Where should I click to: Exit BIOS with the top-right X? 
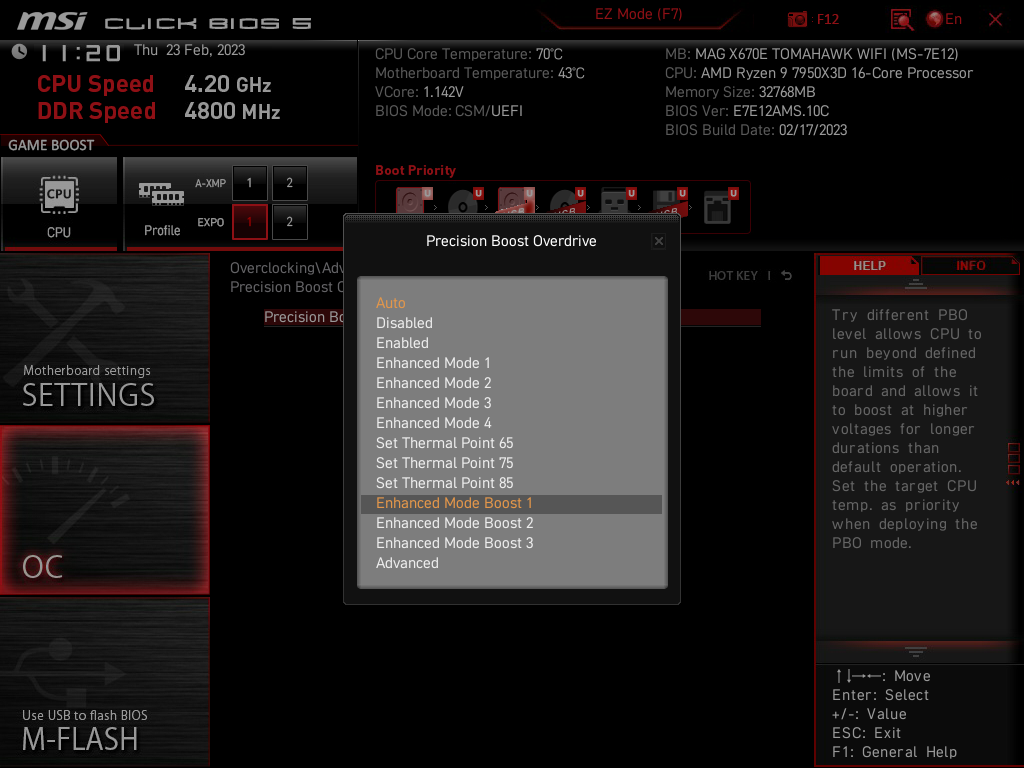(x=995, y=20)
